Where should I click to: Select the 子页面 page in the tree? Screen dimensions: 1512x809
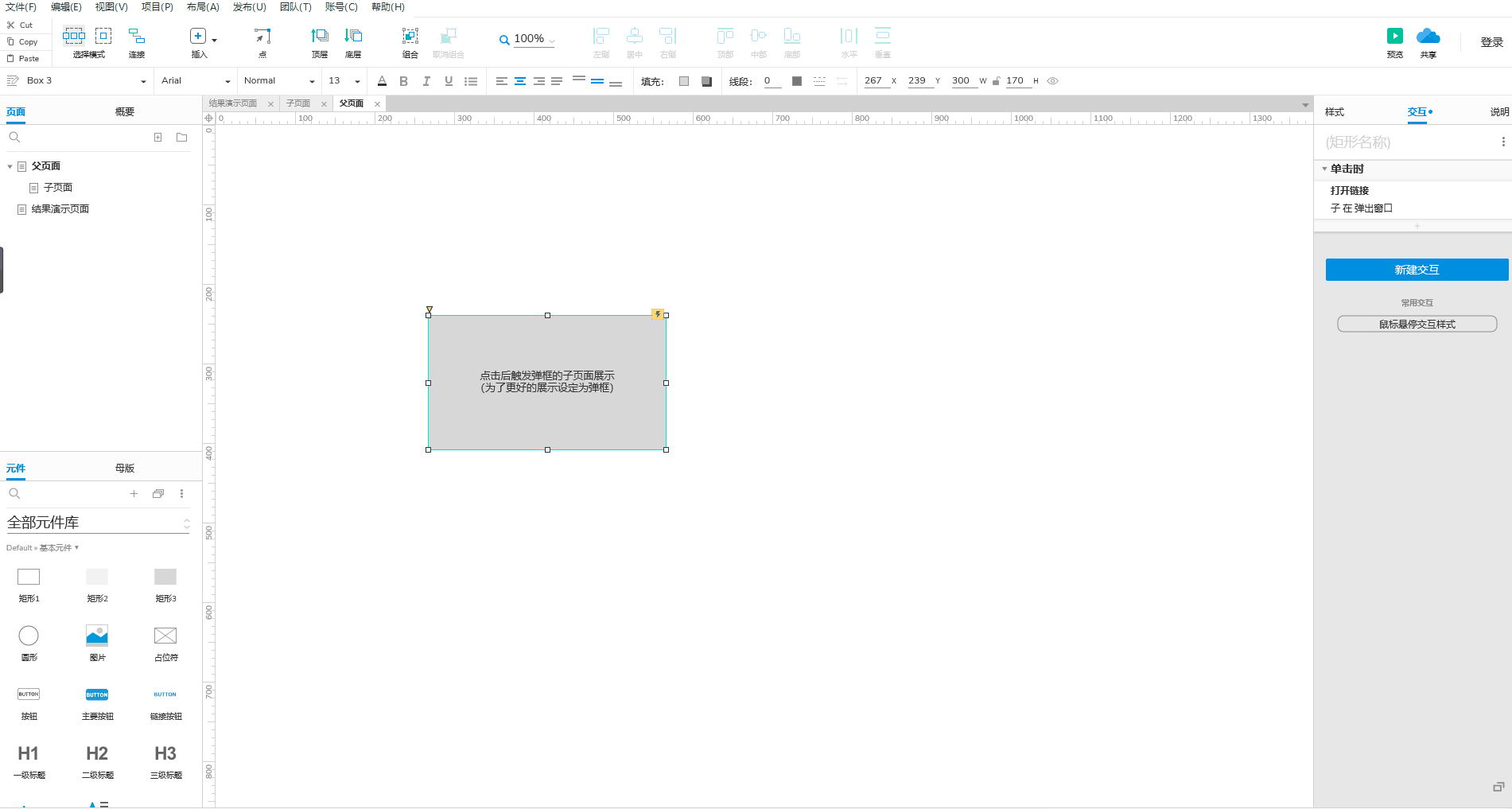pos(58,188)
